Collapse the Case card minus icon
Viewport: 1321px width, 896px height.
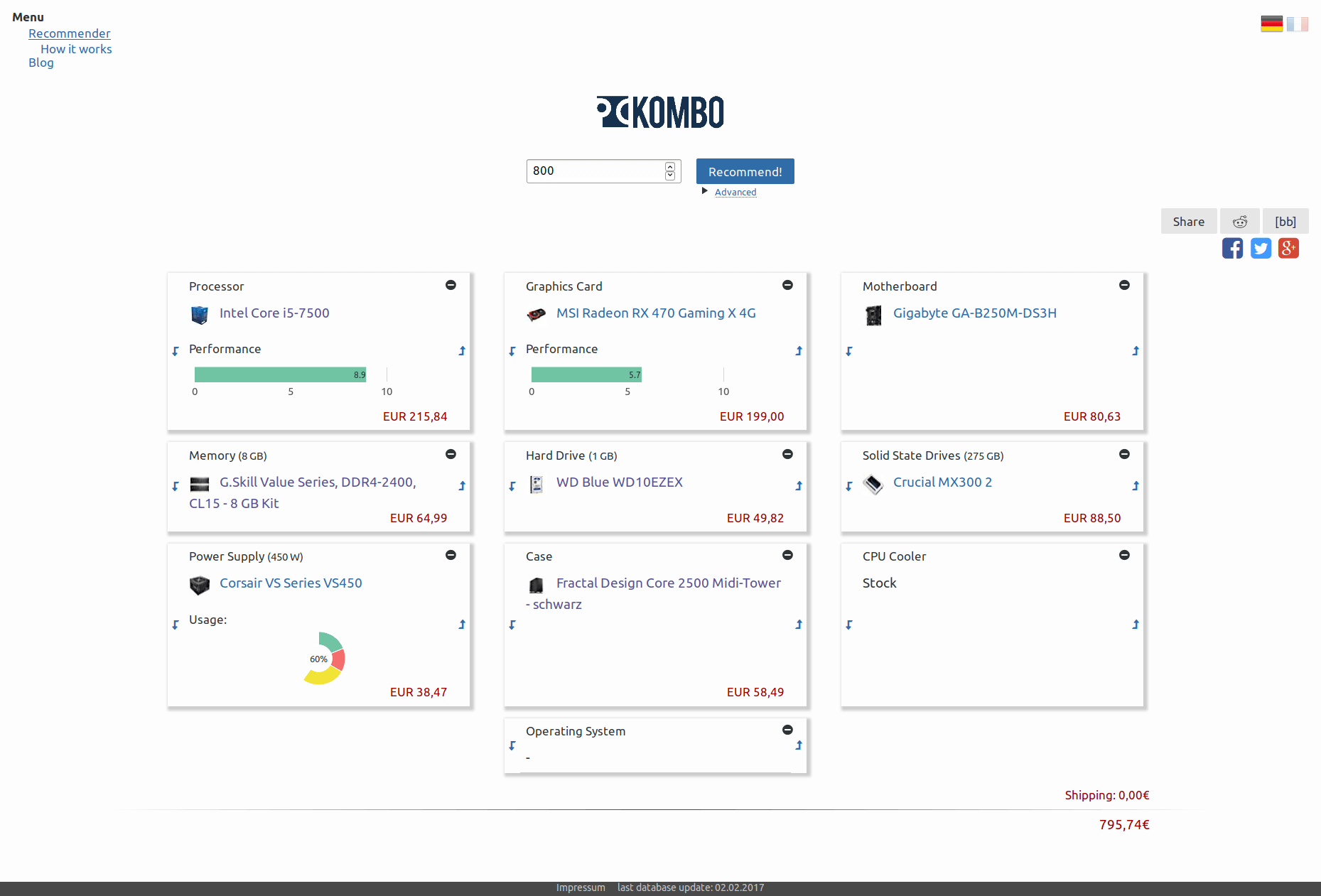click(x=787, y=555)
